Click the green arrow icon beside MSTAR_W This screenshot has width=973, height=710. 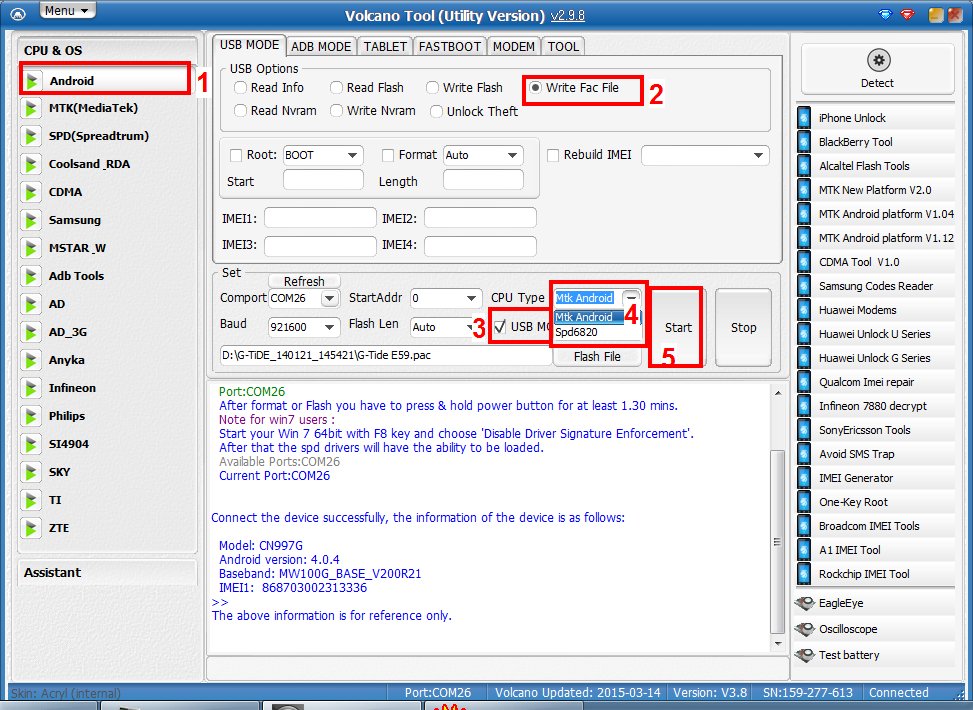[30, 248]
